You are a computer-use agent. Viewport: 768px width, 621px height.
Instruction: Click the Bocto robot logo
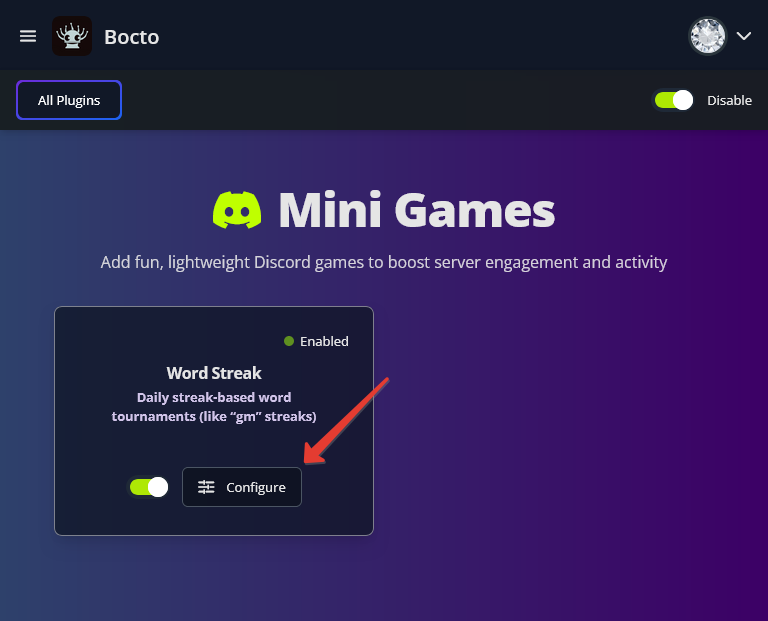(72, 36)
